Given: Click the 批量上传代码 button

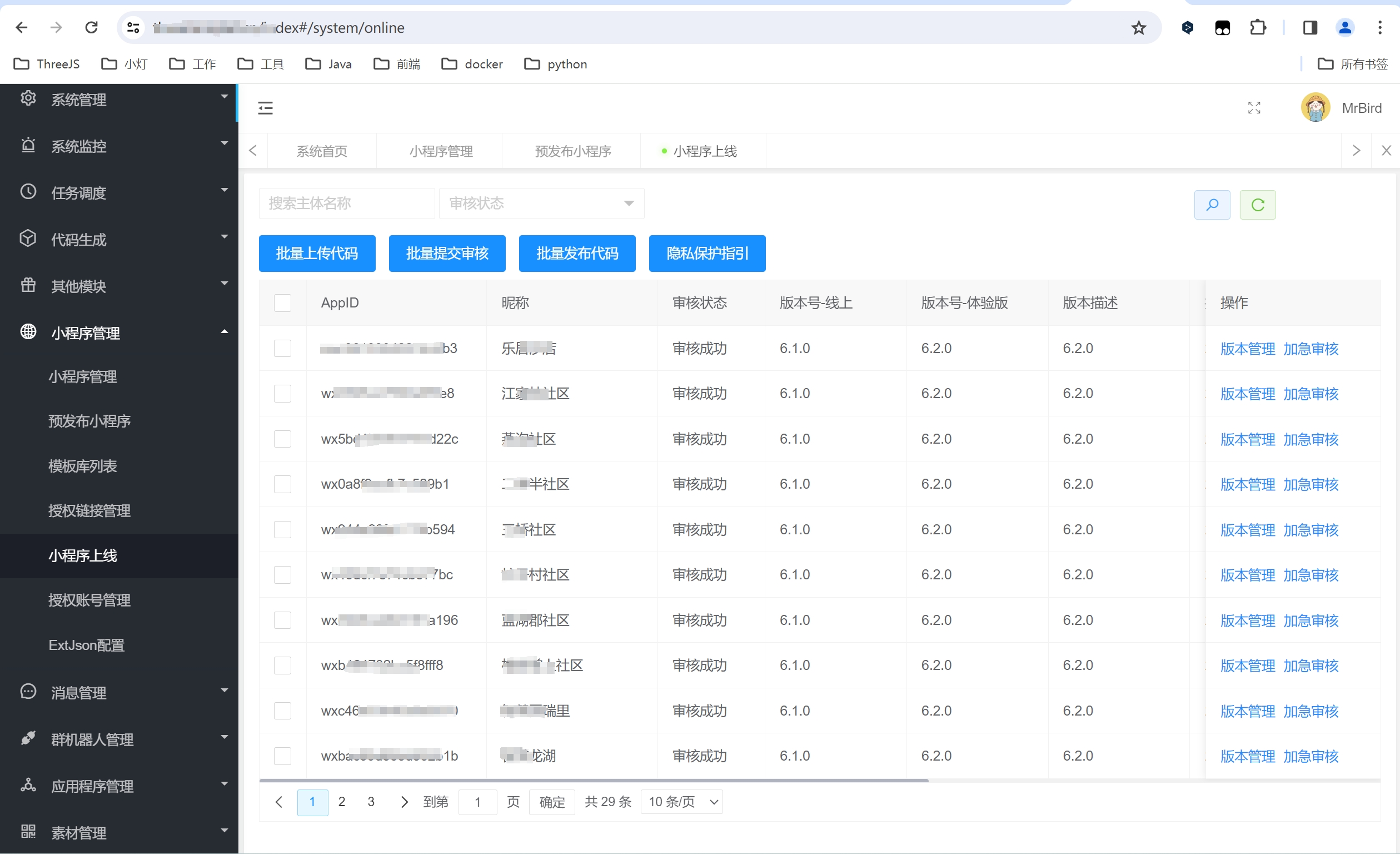Looking at the screenshot, I should coord(316,253).
